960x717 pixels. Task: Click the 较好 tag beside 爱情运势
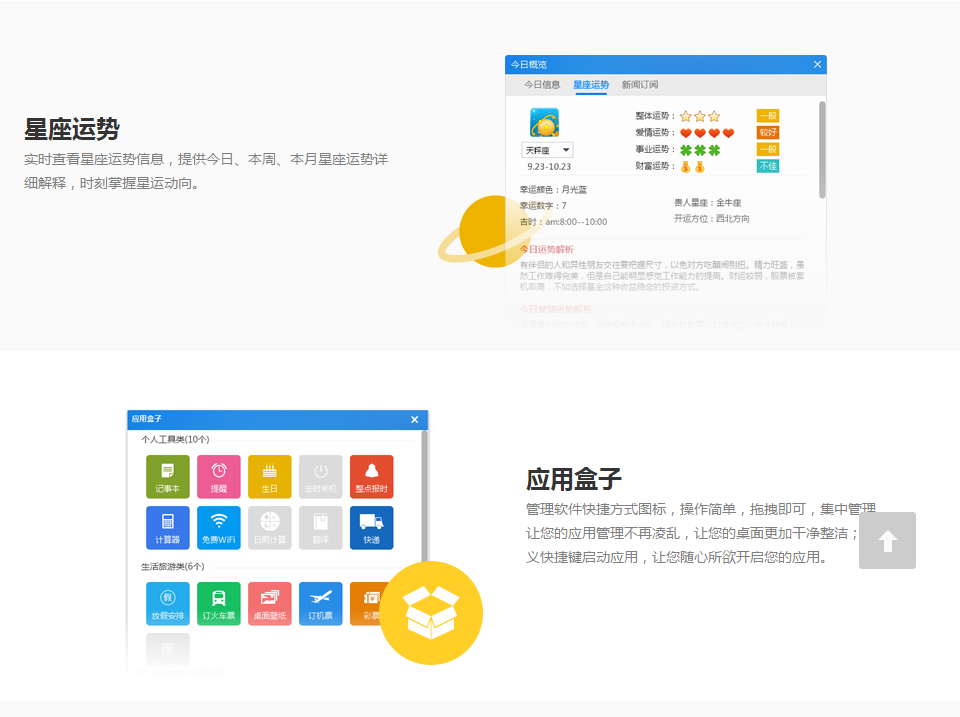point(768,132)
